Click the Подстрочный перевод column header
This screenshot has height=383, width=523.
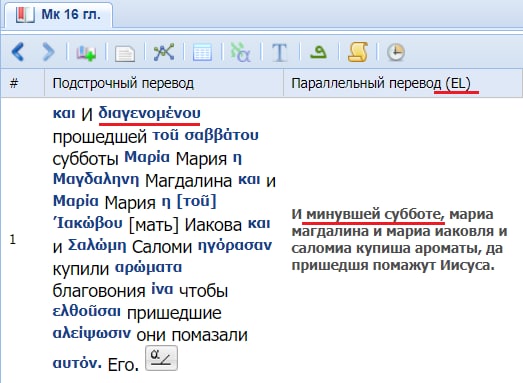164,83
